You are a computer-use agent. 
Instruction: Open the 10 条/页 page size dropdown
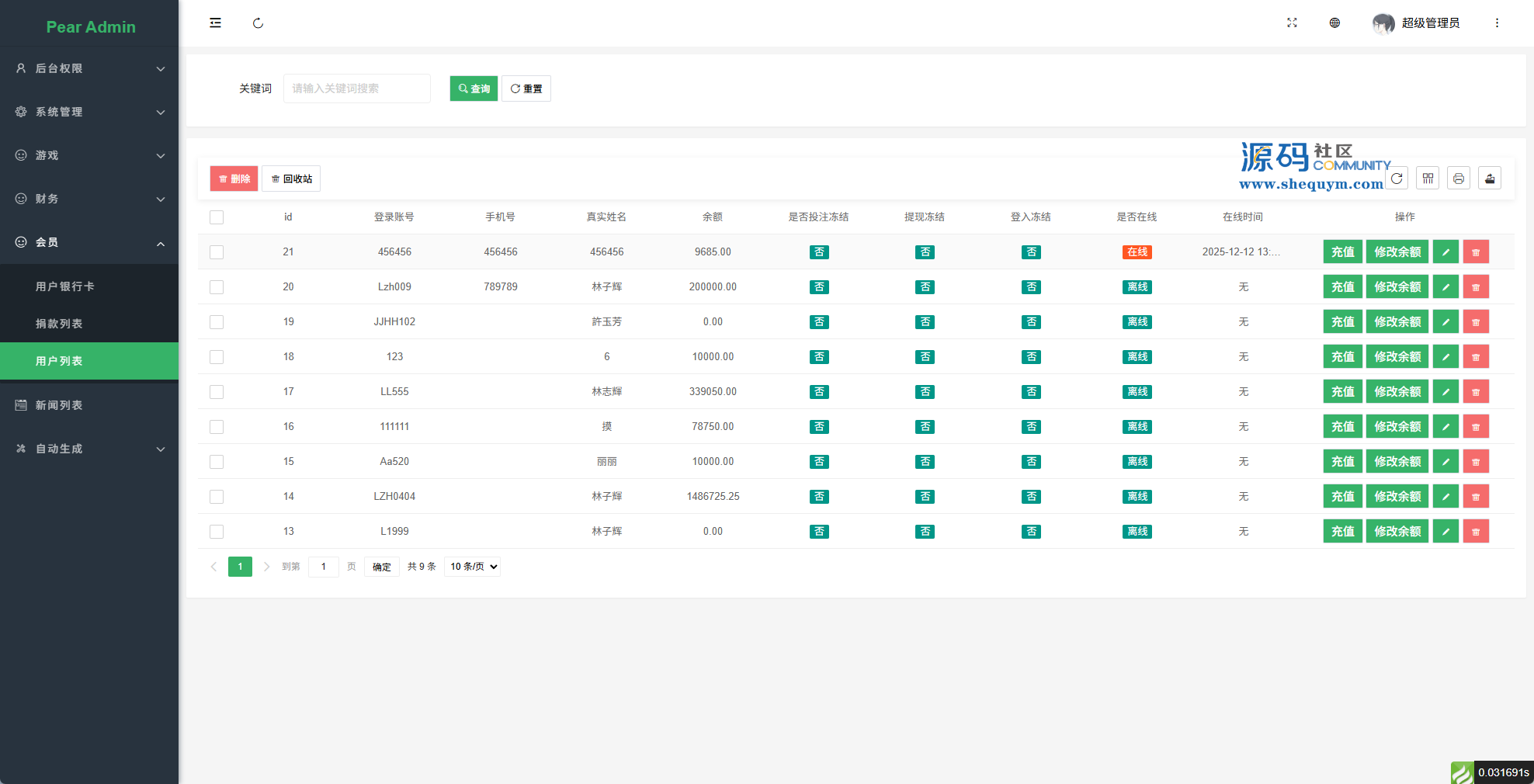tap(473, 567)
